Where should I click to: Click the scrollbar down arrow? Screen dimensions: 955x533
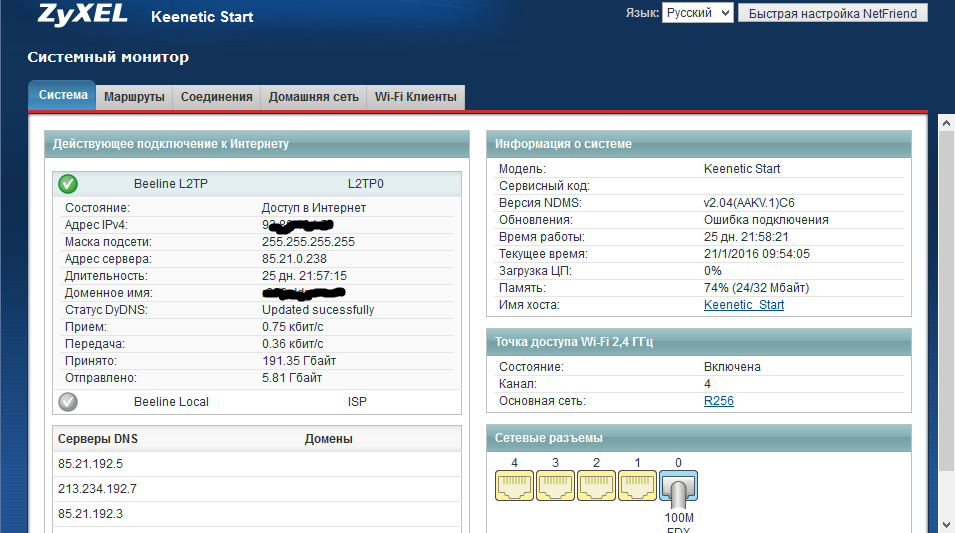tap(946, 524)
